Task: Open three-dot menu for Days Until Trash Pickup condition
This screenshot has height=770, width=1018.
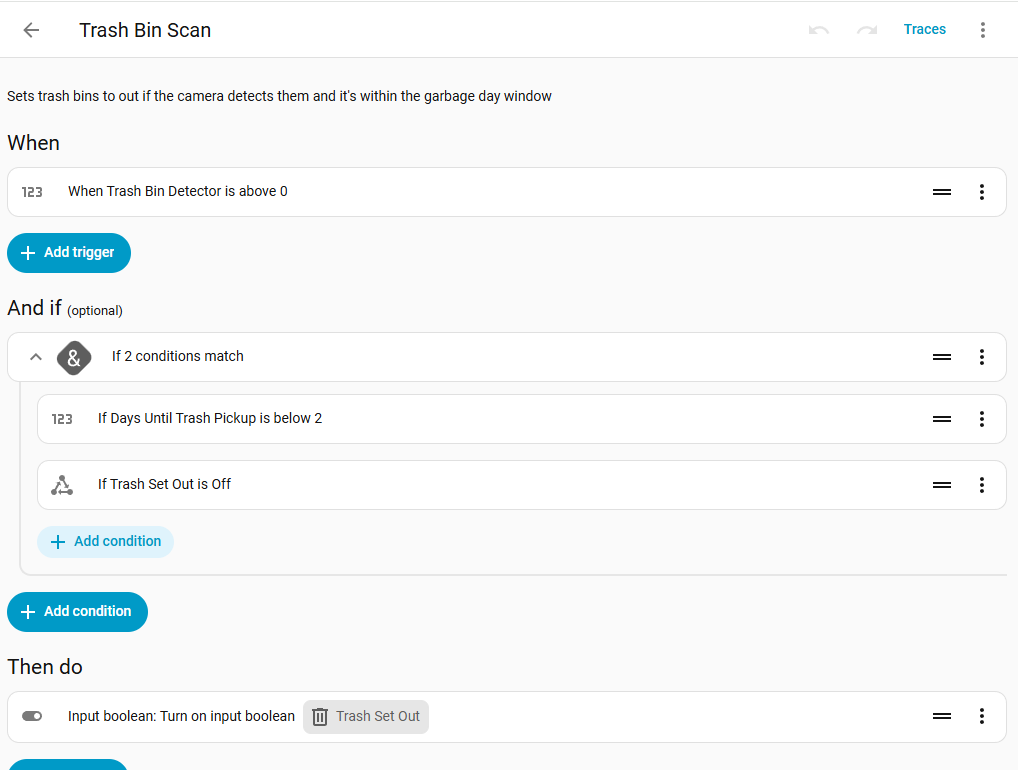Action: click(982, 419)
